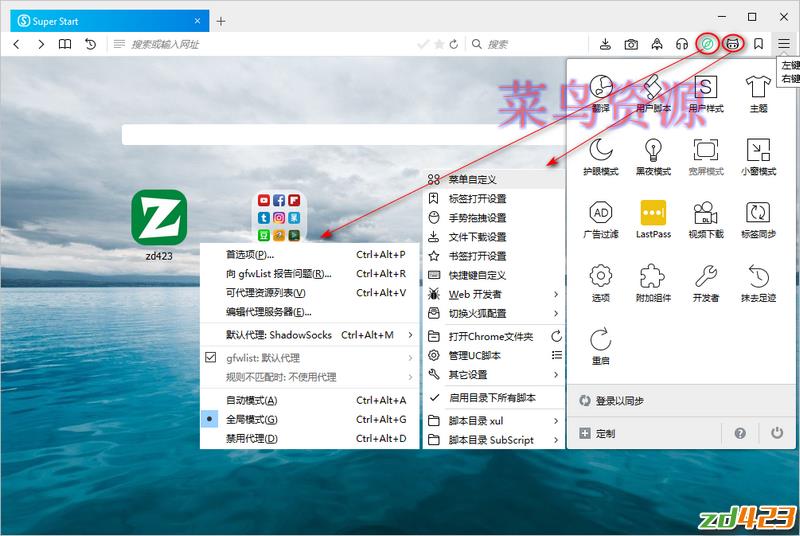This screenshot has height=536, width=800.
Task: Click the reload icon in address bar
Action: click(x=454, y=44)
